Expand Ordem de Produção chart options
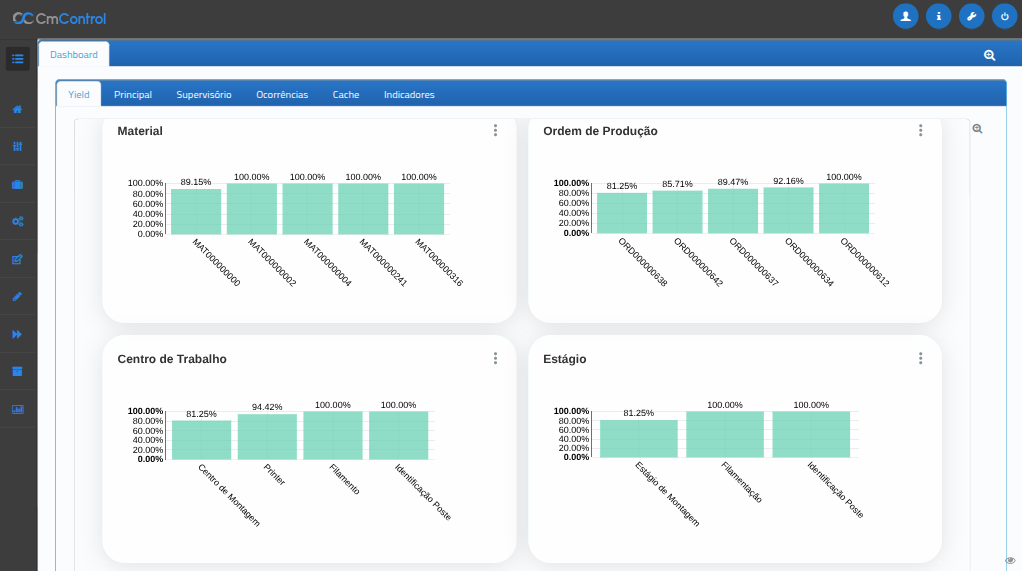 [921, 131]
